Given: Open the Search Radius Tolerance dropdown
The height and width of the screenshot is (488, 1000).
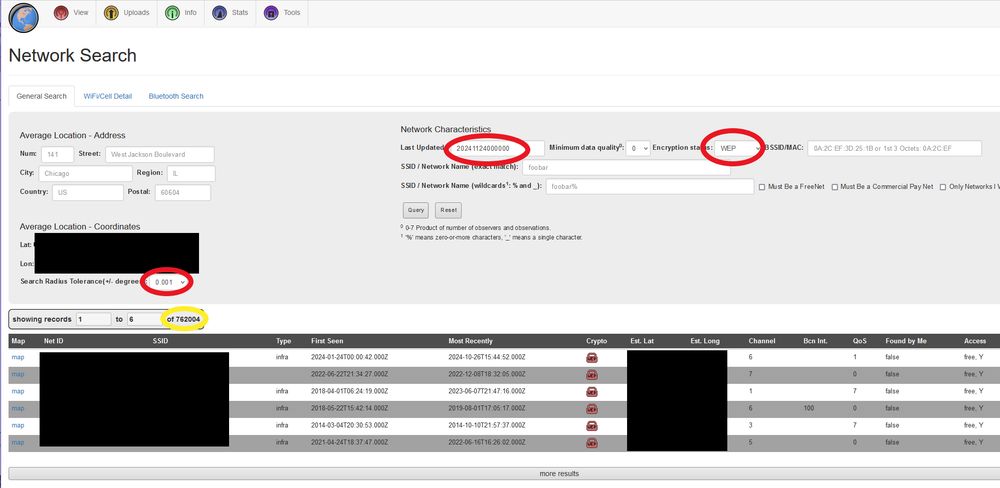Looking at the screenshot, I should (x=170, y=282).
